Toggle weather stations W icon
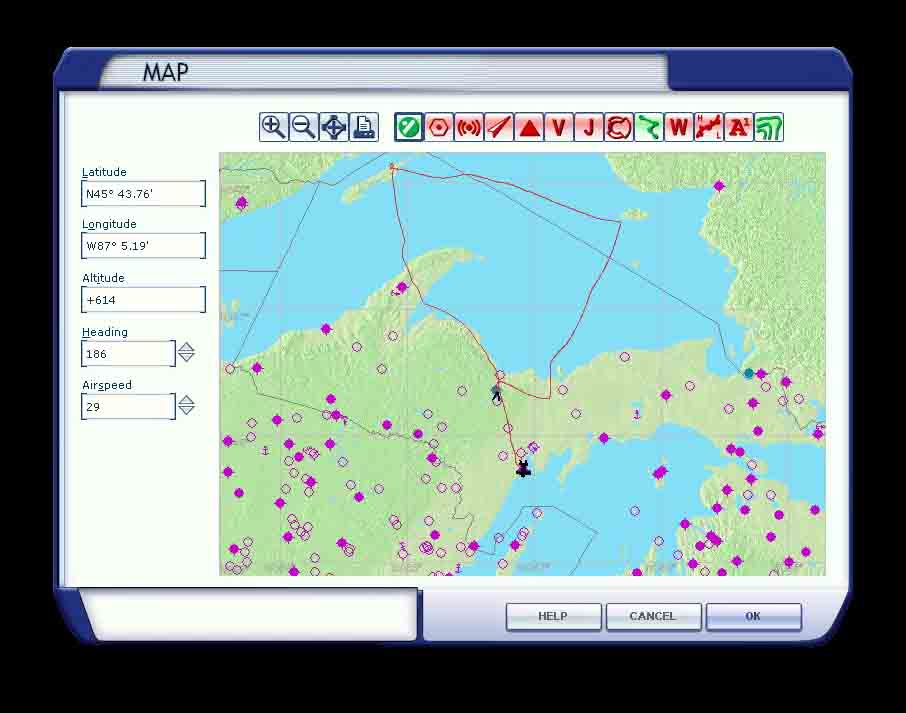This screenshot has height=713, width=906. (x=678, y=127)
